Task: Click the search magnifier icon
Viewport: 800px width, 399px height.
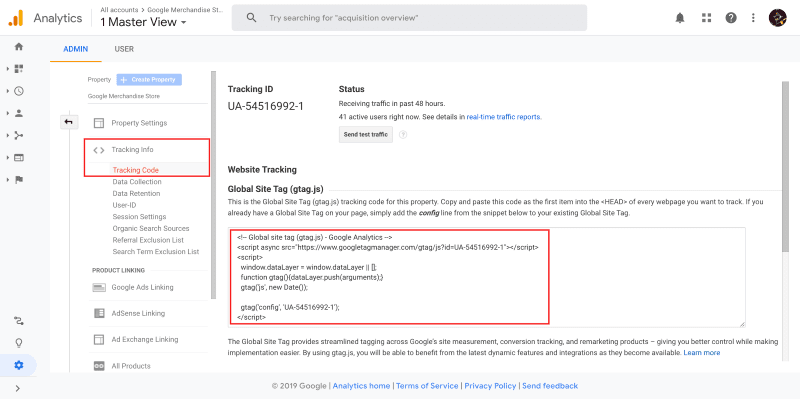Action: click(x=251, y=18)
